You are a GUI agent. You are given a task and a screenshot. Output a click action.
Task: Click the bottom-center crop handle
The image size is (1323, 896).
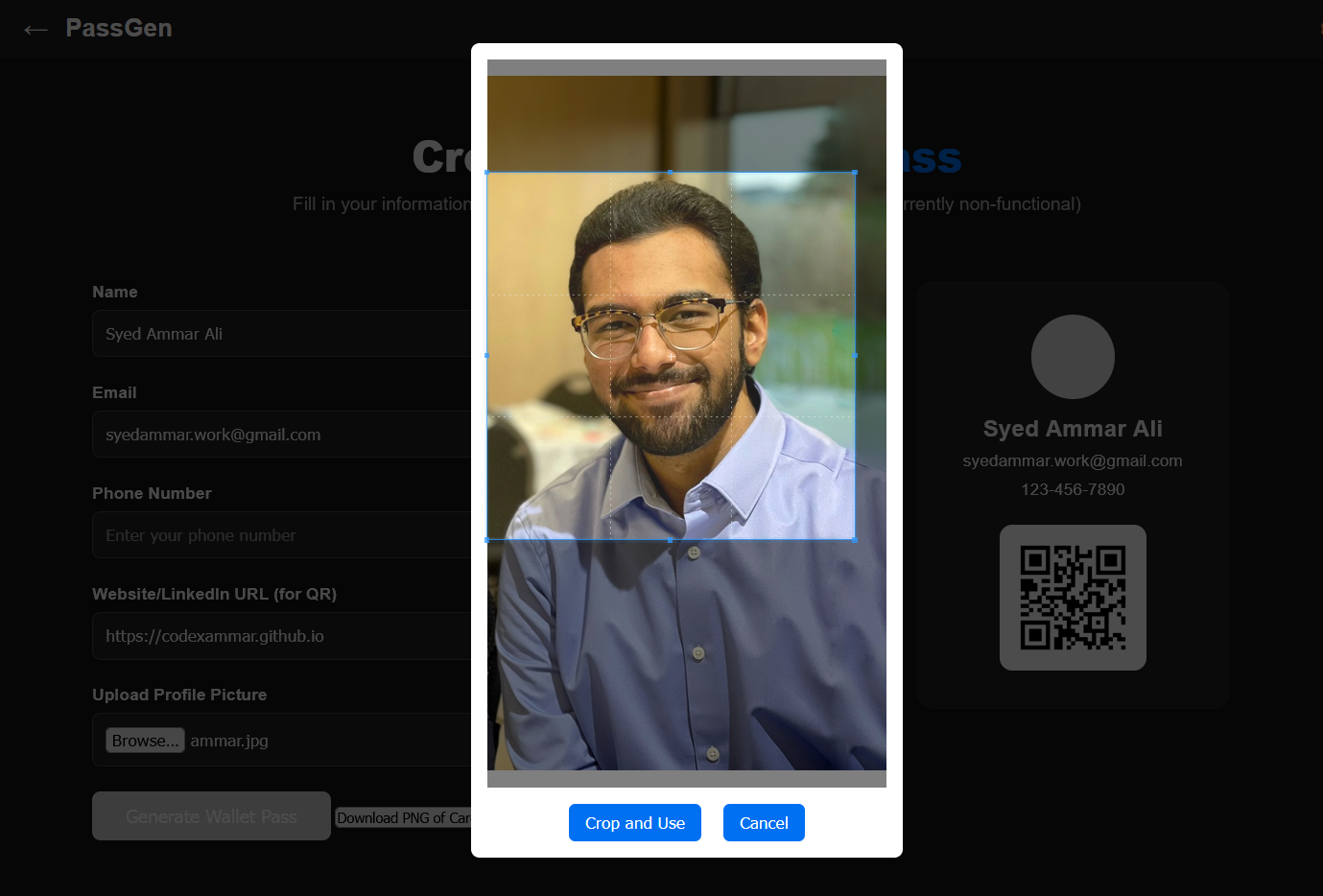click(670, 539)
